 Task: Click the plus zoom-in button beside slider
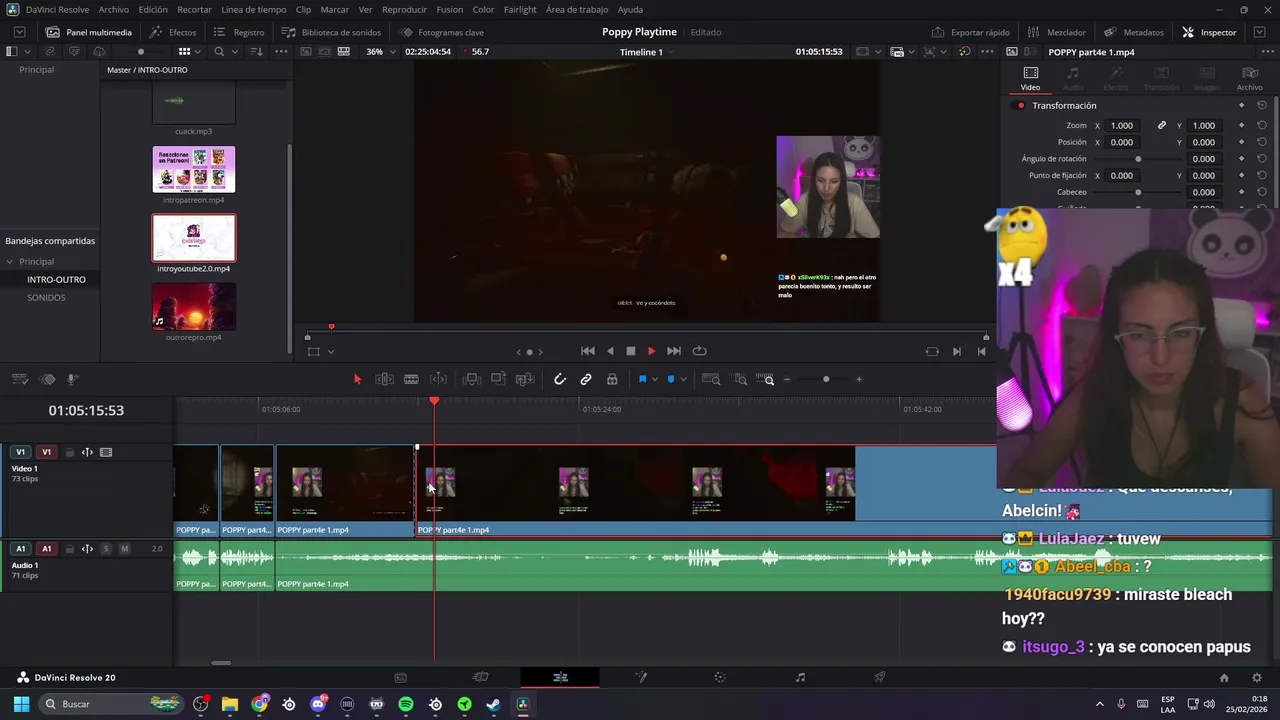coord(859,379)
